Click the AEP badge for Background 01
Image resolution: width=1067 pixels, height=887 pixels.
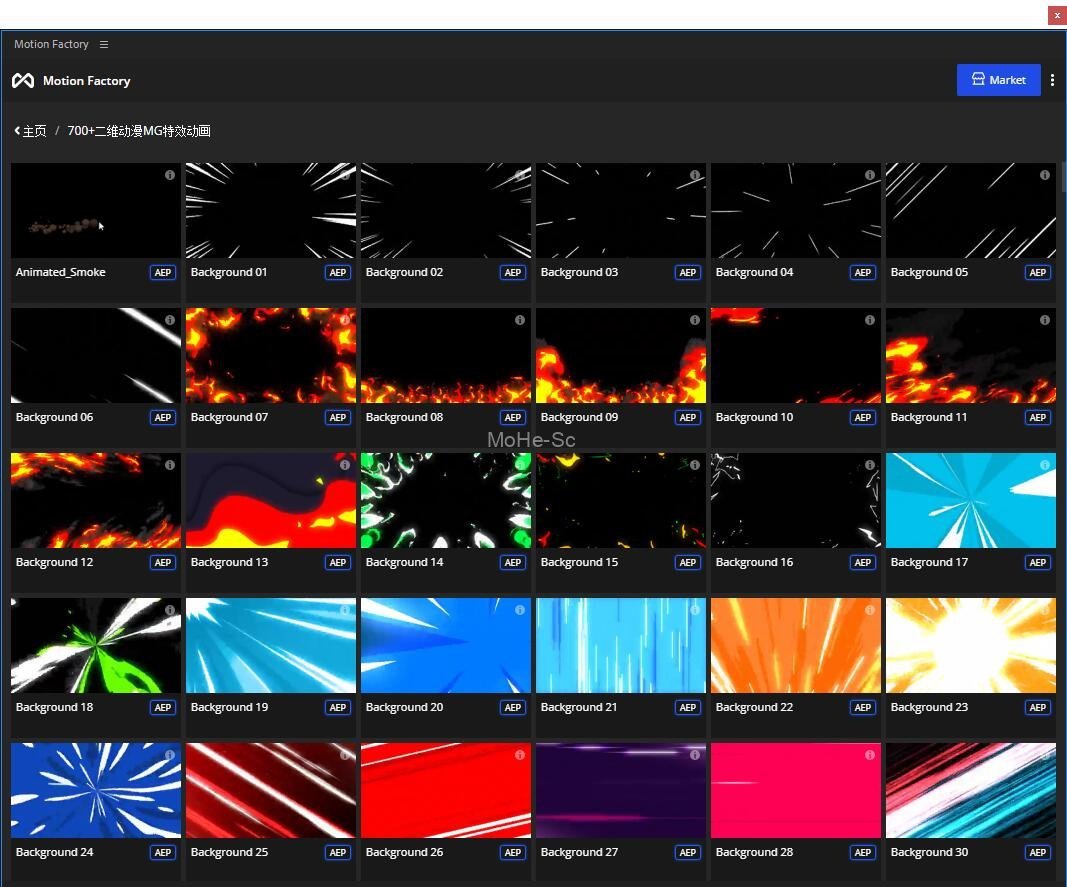coord(338,273)
